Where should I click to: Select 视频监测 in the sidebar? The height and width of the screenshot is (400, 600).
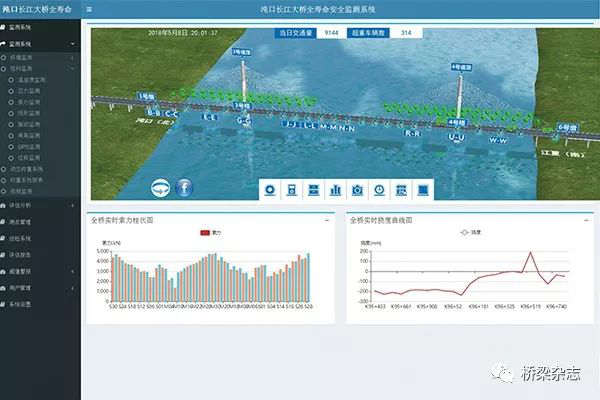pyautogui.click(x=24, y=191)
